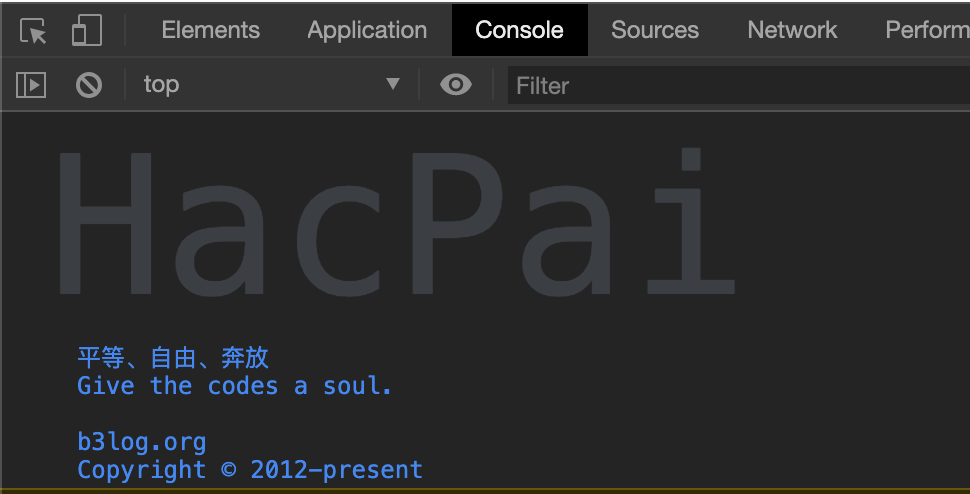Create a live expression with eye icon
Image resolution: width=970 pixels, height=494 pixels.
coord(456,85)
